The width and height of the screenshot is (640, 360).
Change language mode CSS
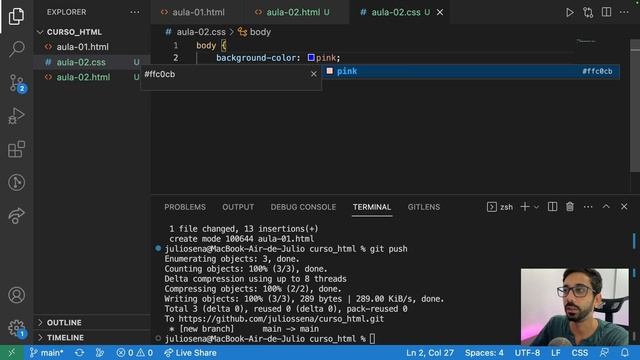pos(580,353)
